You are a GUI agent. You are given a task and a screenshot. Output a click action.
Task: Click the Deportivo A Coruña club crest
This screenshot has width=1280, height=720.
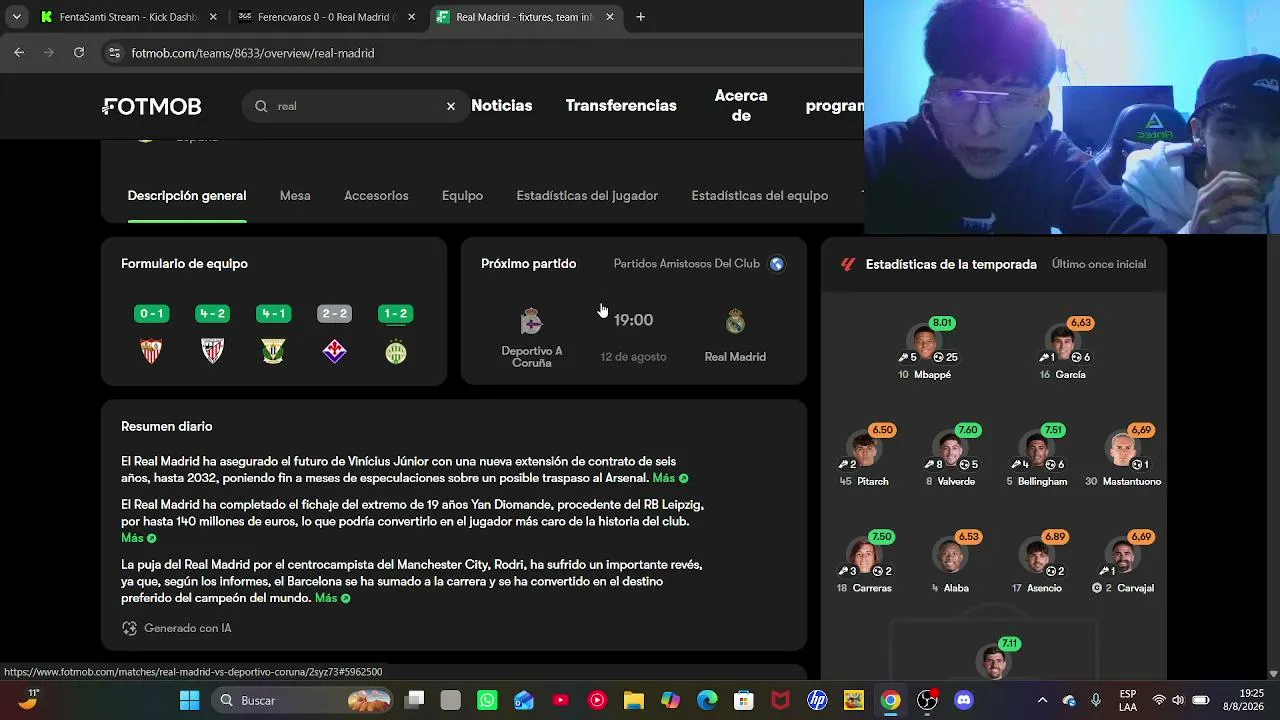click(x=532, y=321)
